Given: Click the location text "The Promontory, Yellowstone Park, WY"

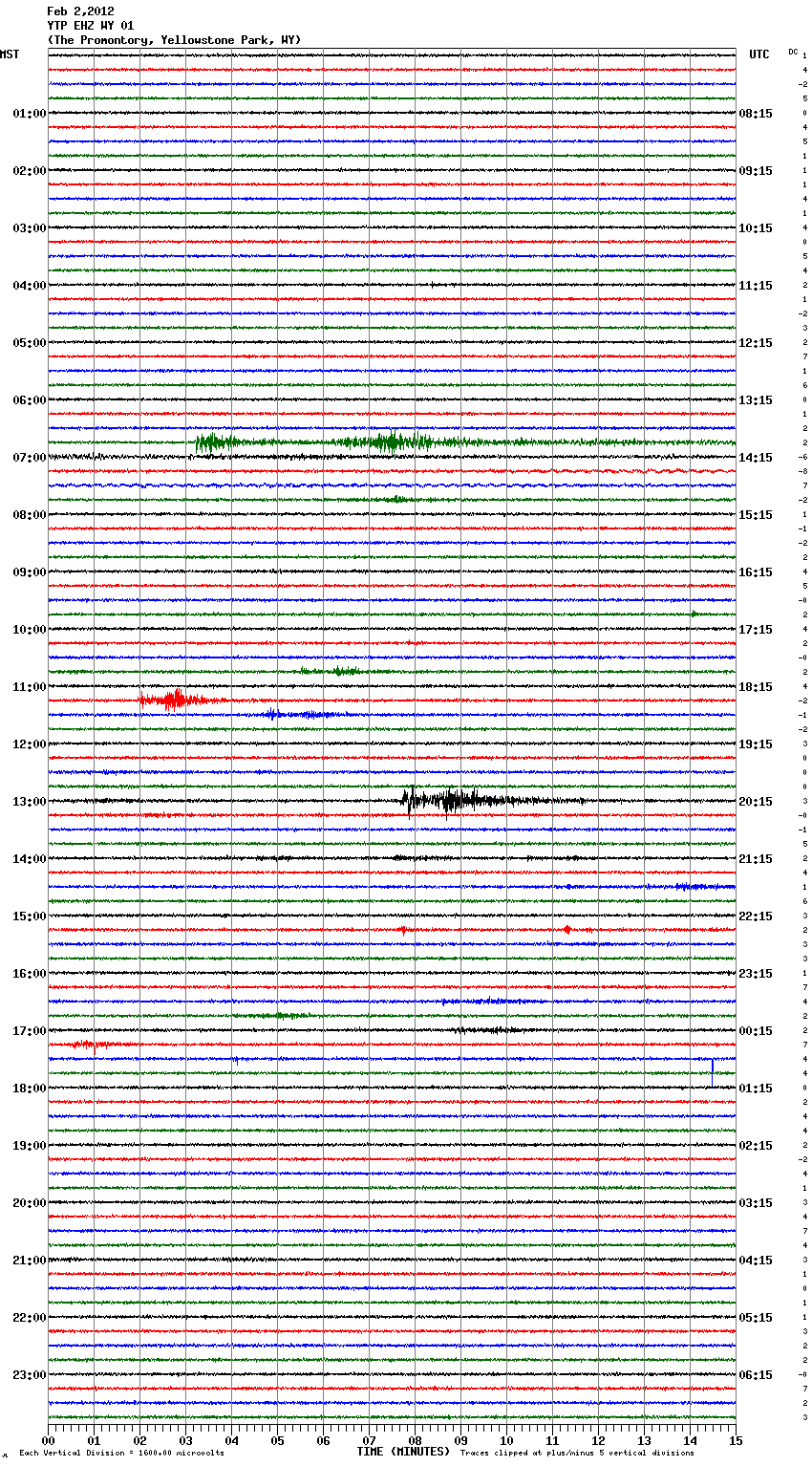Looking at the screenshot, I should click(x=174, y=40).
